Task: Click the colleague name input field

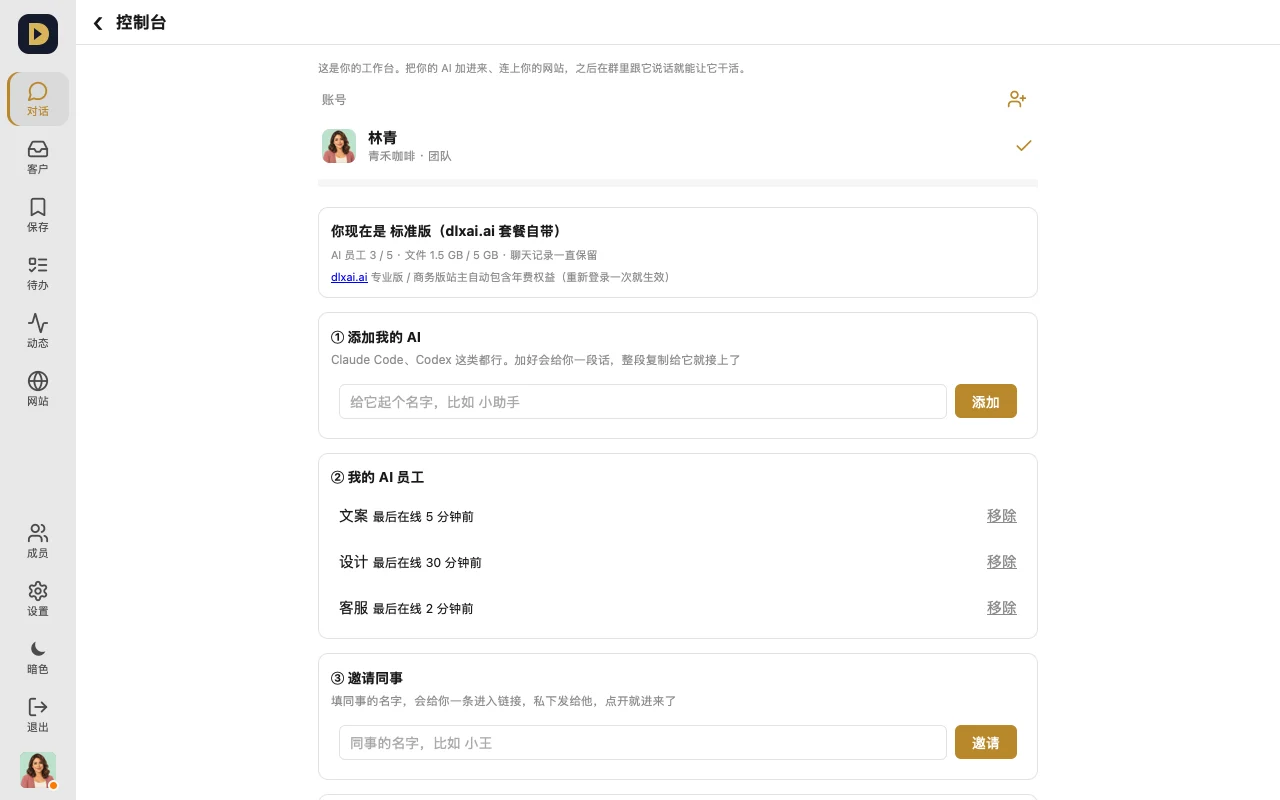Action: (643, 743)
